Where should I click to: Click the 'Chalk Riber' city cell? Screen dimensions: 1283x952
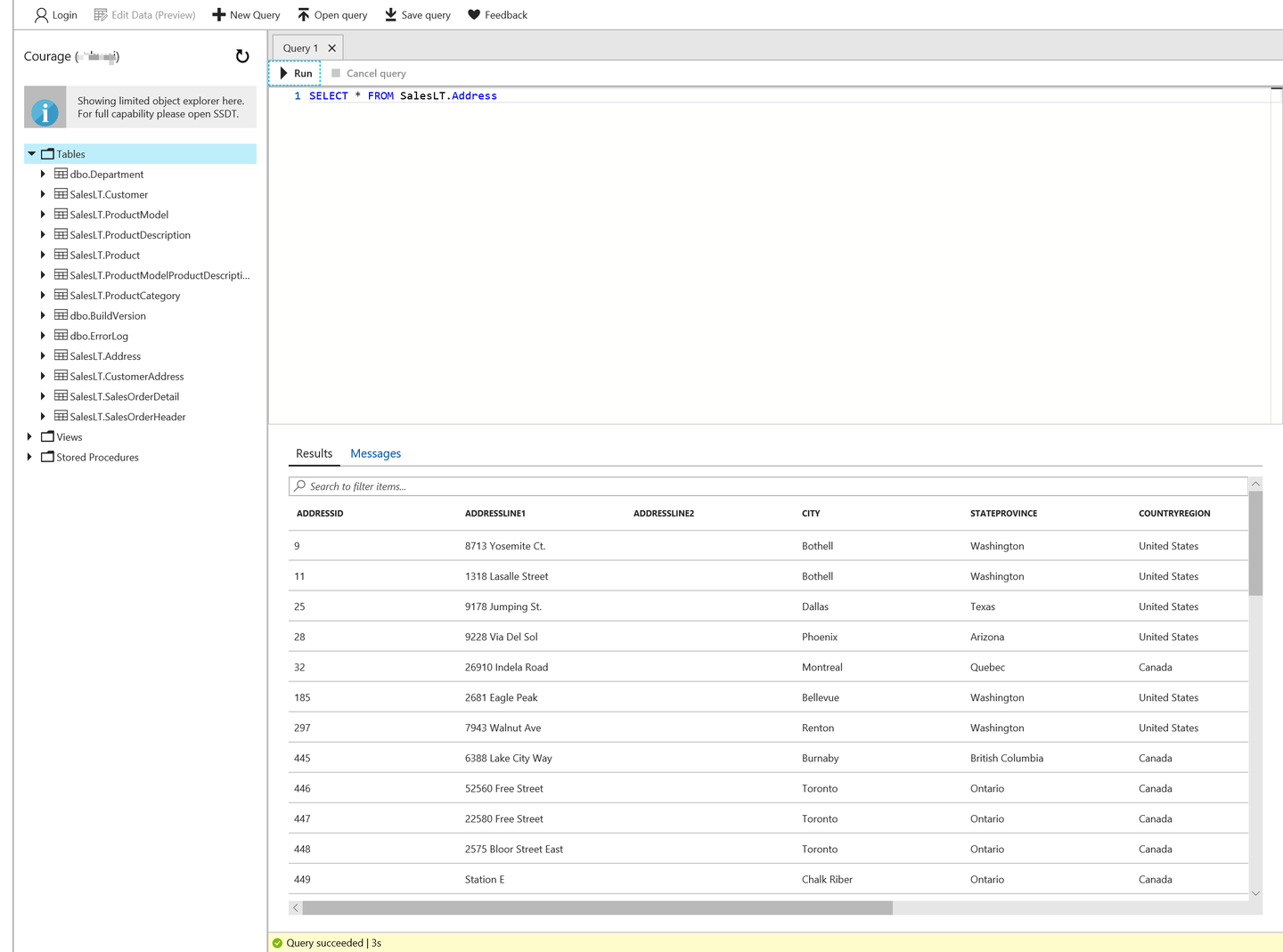(x=827, y=879)
